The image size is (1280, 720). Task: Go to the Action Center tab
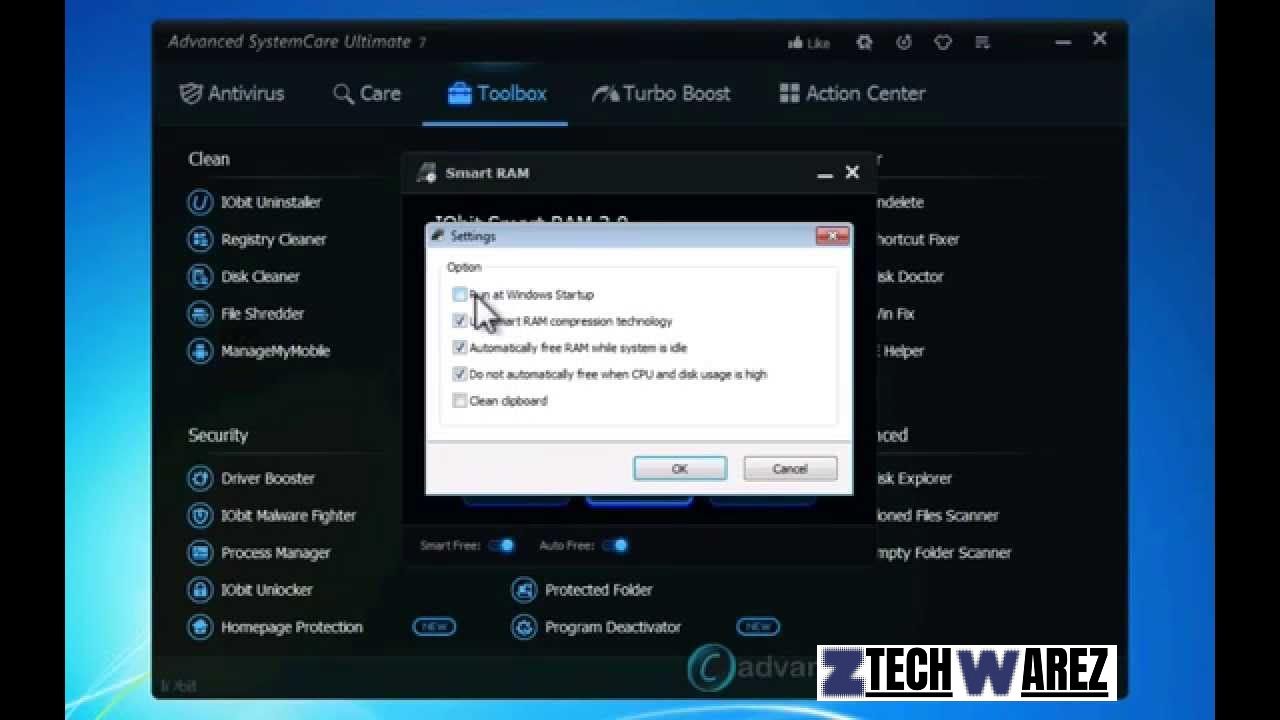(x=852, y=93)
